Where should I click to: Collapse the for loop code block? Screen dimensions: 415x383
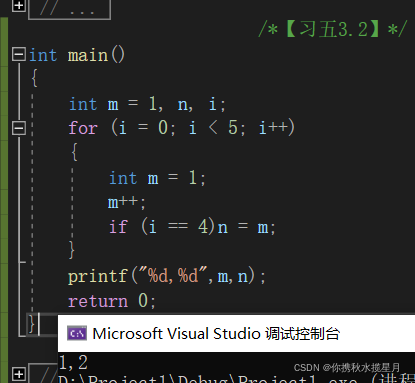19,128
